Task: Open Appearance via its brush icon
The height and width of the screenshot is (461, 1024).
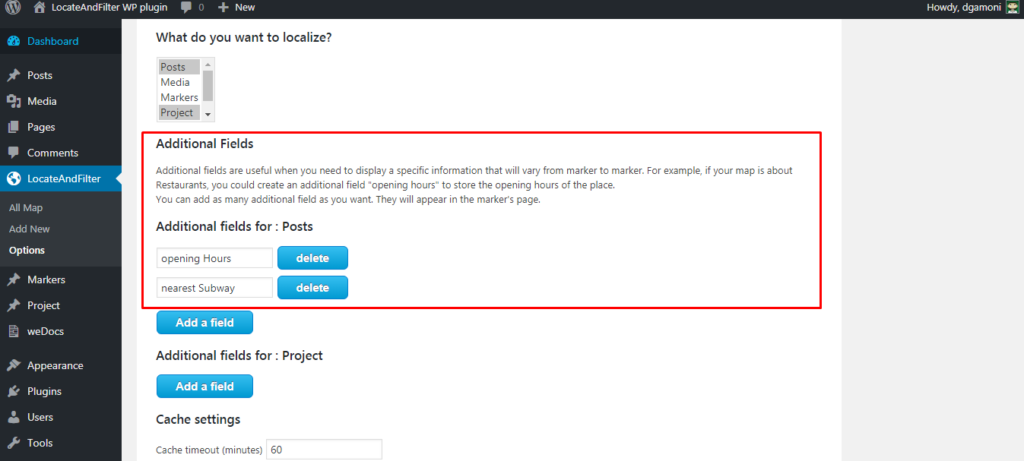Action: click(x=14, y=366)
